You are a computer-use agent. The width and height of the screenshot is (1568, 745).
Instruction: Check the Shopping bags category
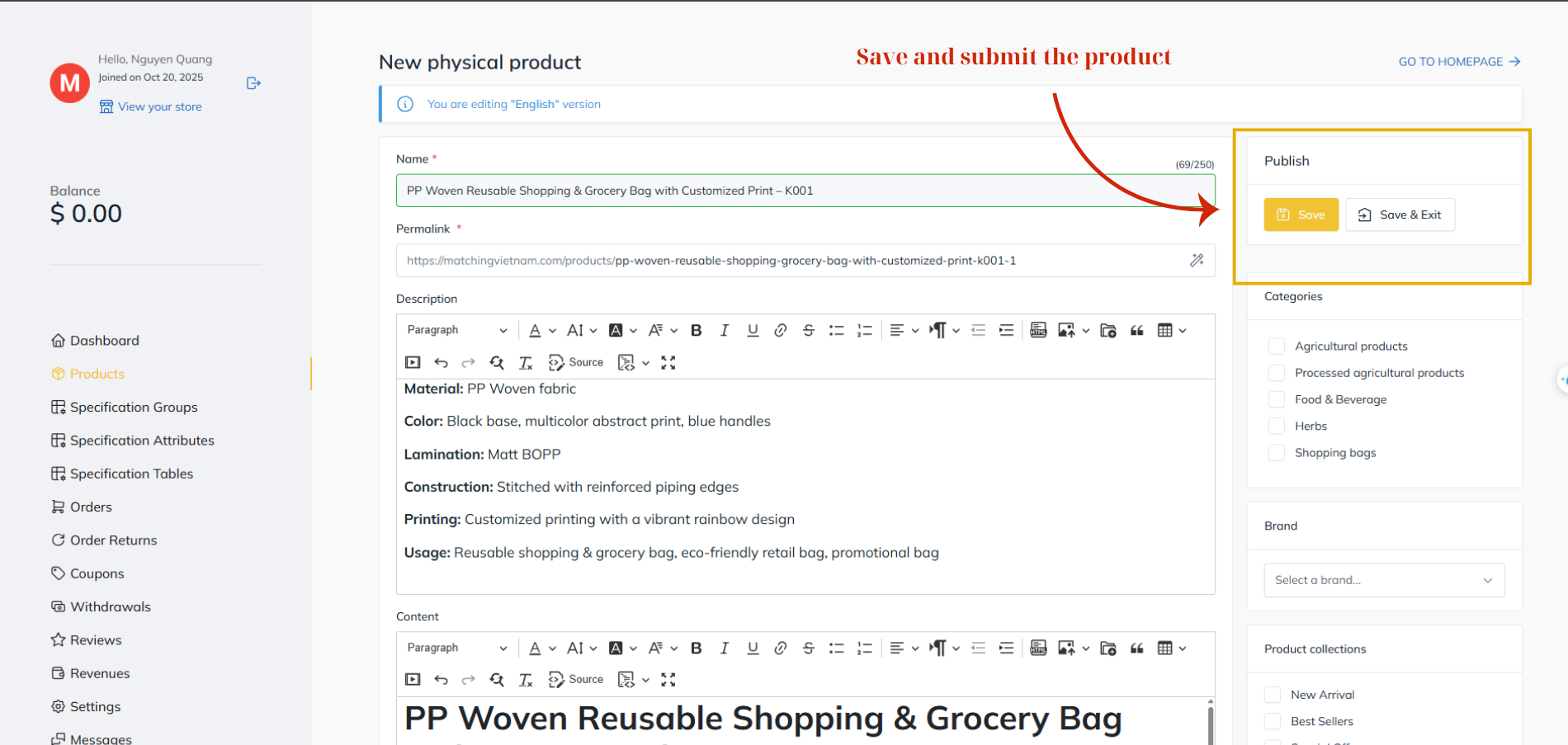pyautogui.click(x=1276, y=453)
